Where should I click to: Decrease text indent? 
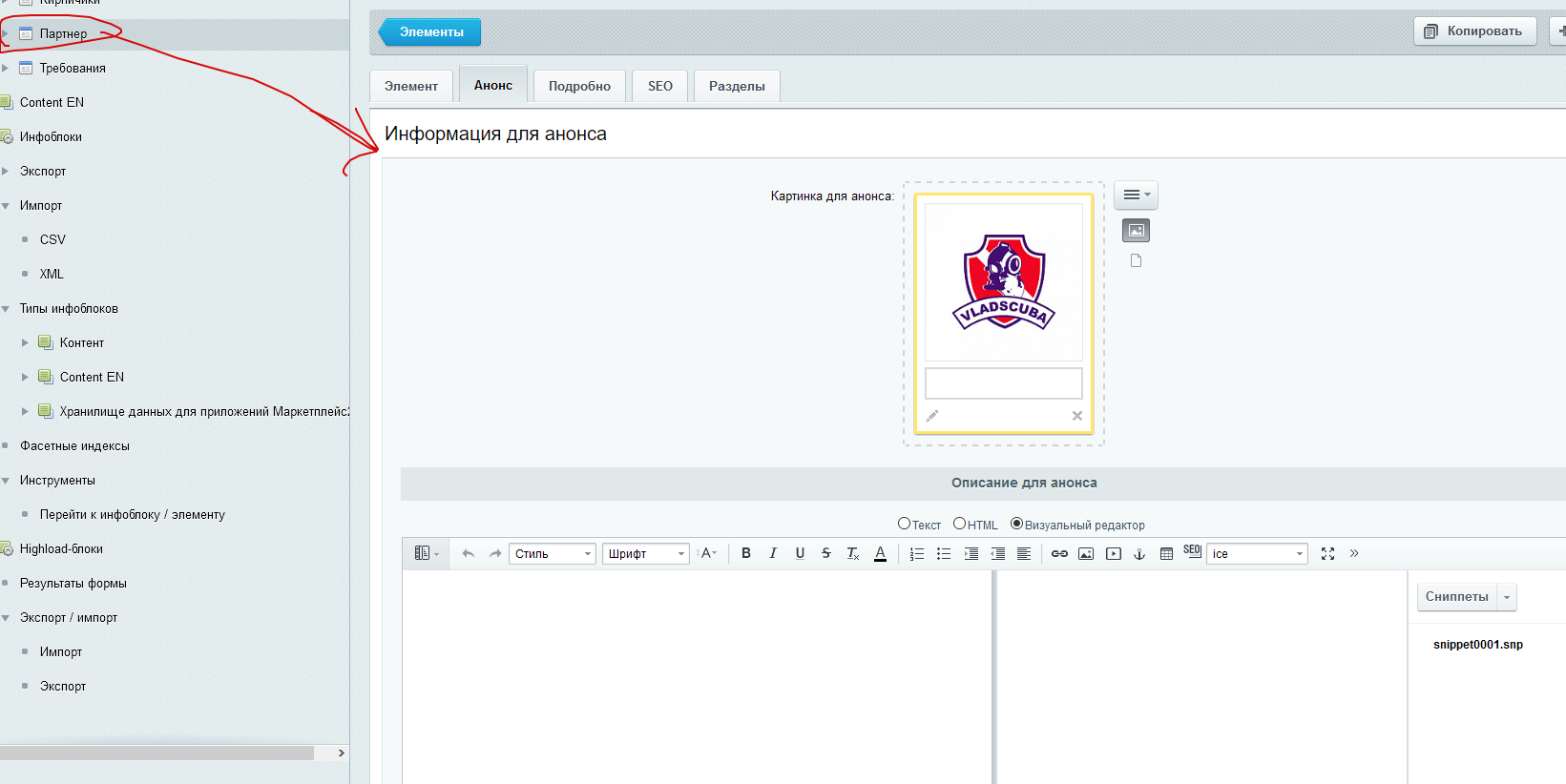[997, 553]
